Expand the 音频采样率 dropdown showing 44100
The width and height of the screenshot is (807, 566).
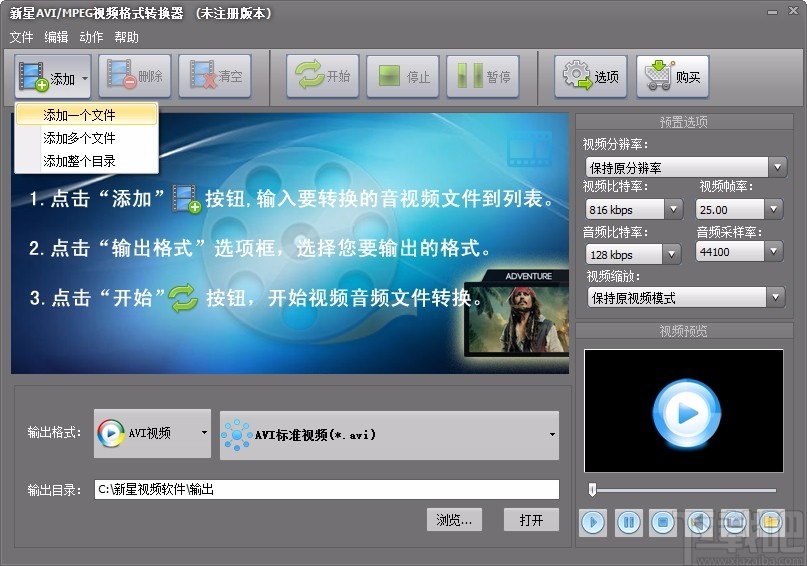point(774,252)
